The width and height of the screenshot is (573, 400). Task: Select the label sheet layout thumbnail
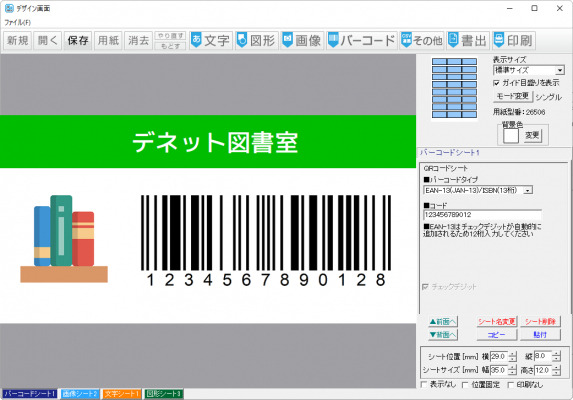[454, 88]
